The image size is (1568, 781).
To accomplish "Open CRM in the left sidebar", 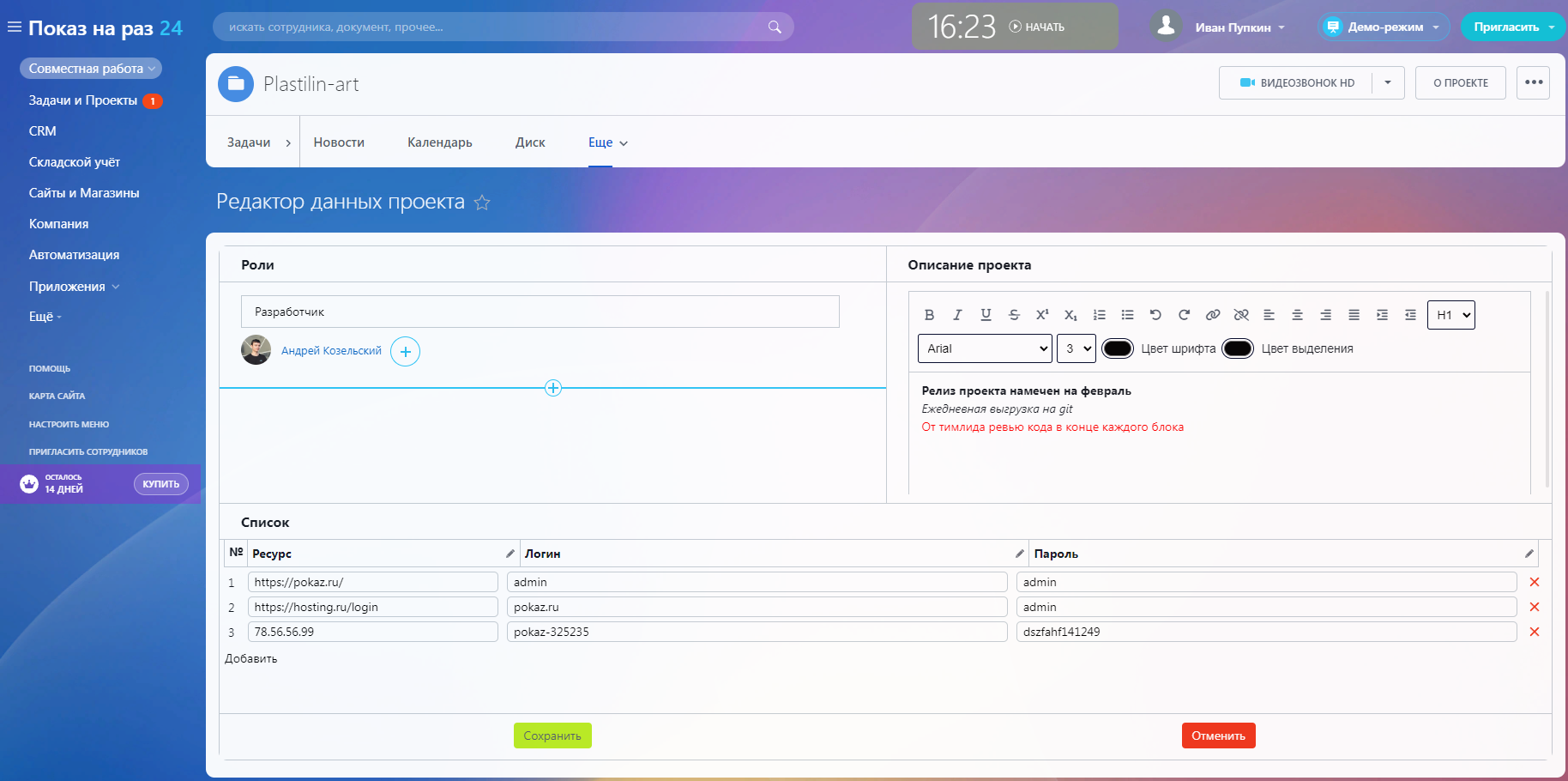I will click(43, 131).
